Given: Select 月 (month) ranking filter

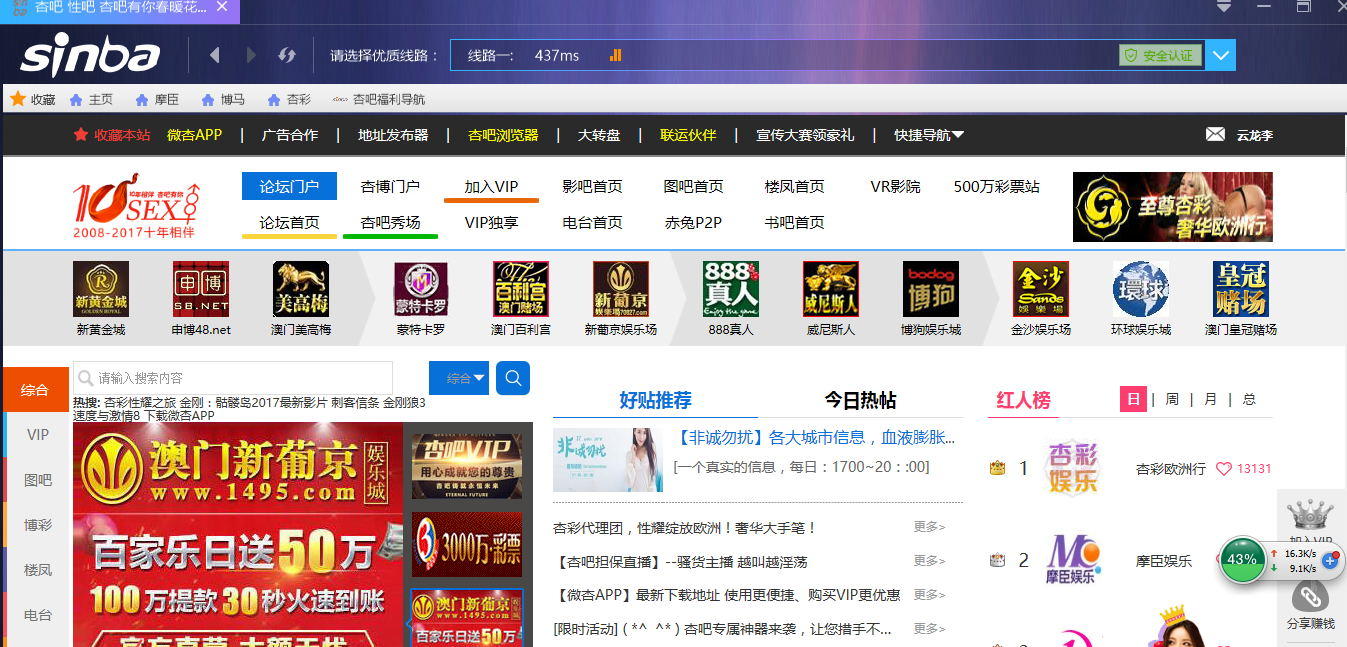Looking at the screenshot, I should click(x=1210, y=398).
